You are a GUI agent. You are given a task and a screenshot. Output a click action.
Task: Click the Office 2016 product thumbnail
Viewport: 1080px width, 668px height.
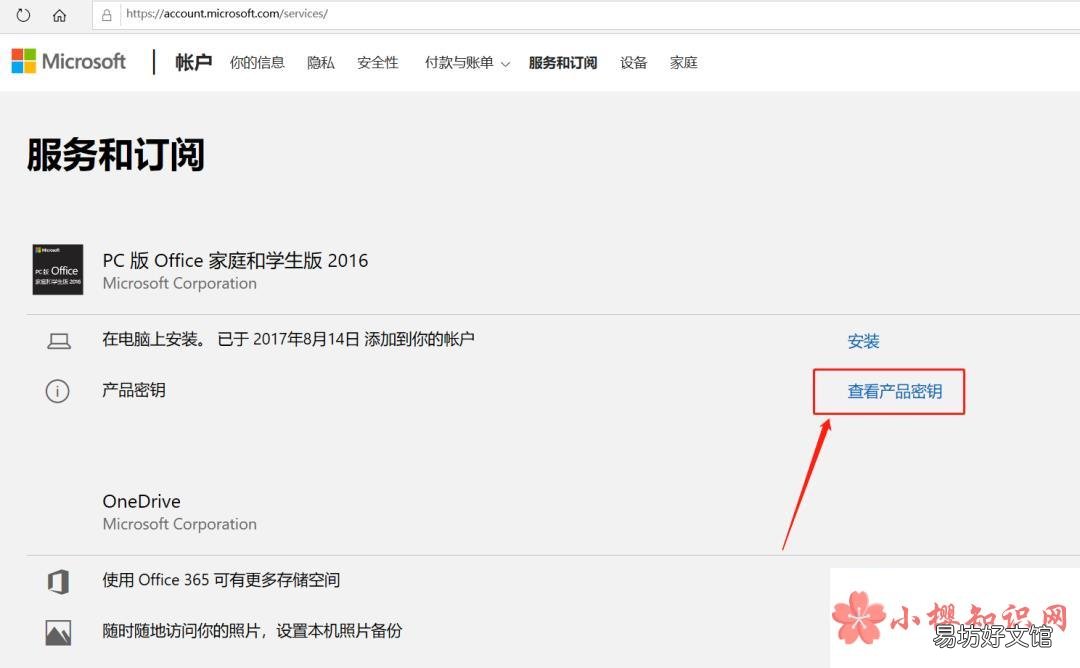click(58, 269)
